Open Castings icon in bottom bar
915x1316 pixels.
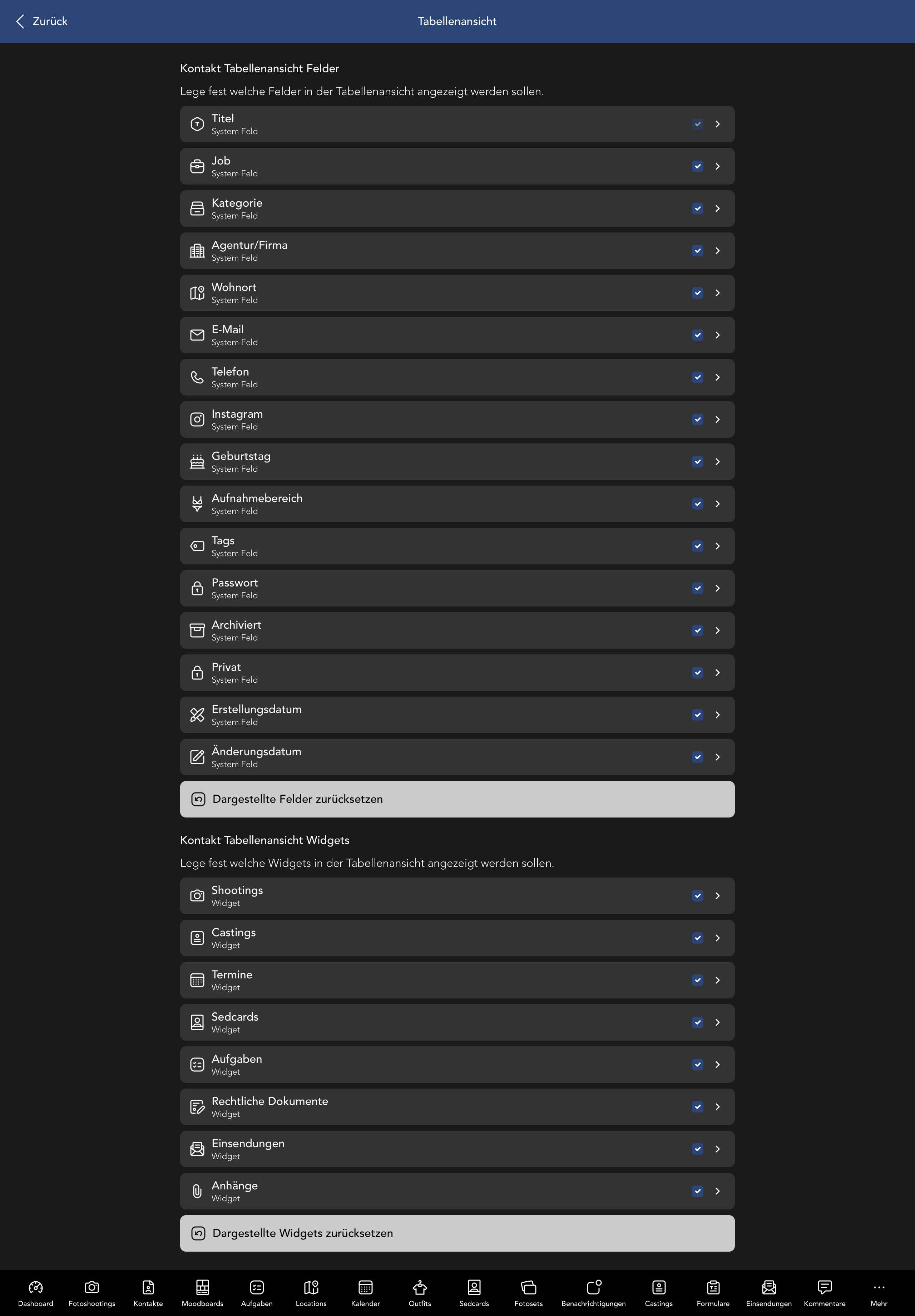(x=659, y=1287)
